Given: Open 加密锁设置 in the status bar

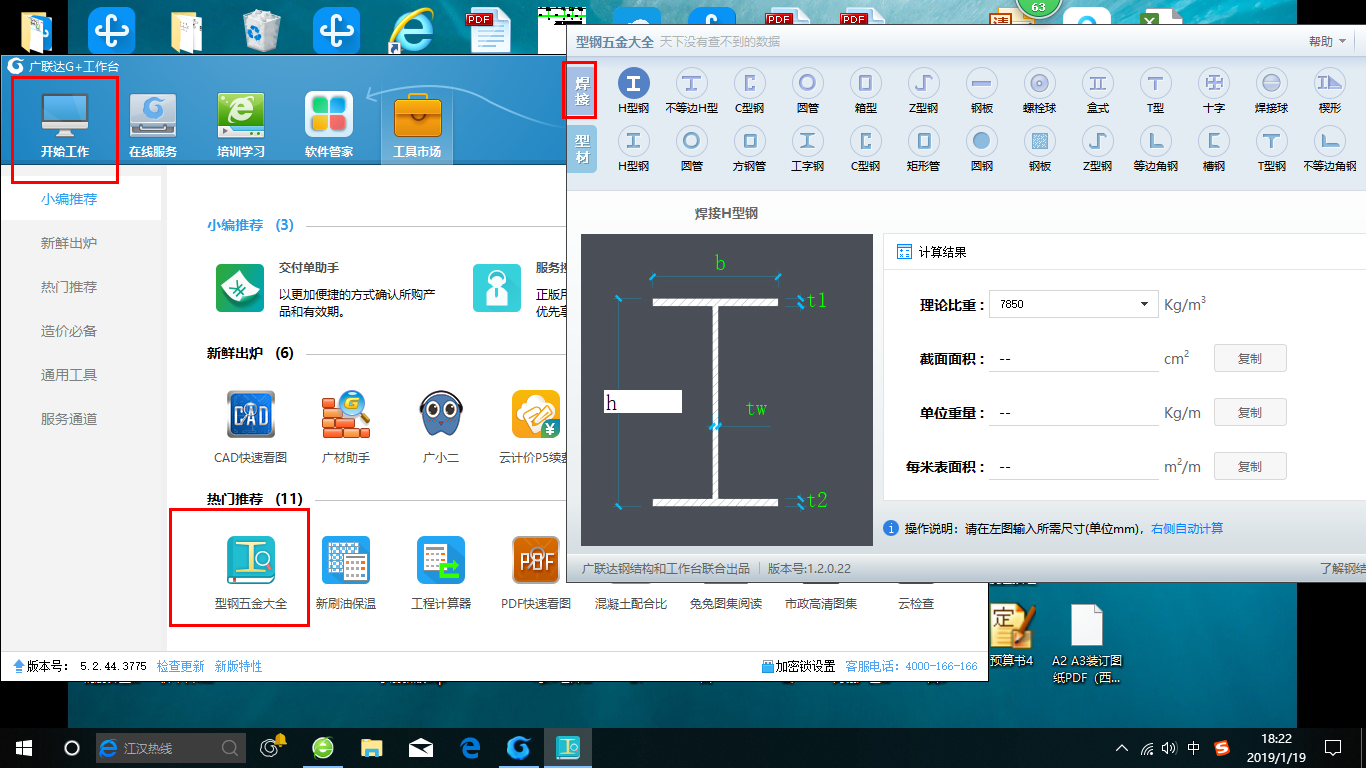Looking at the screenshot, I should pos(798,666).
